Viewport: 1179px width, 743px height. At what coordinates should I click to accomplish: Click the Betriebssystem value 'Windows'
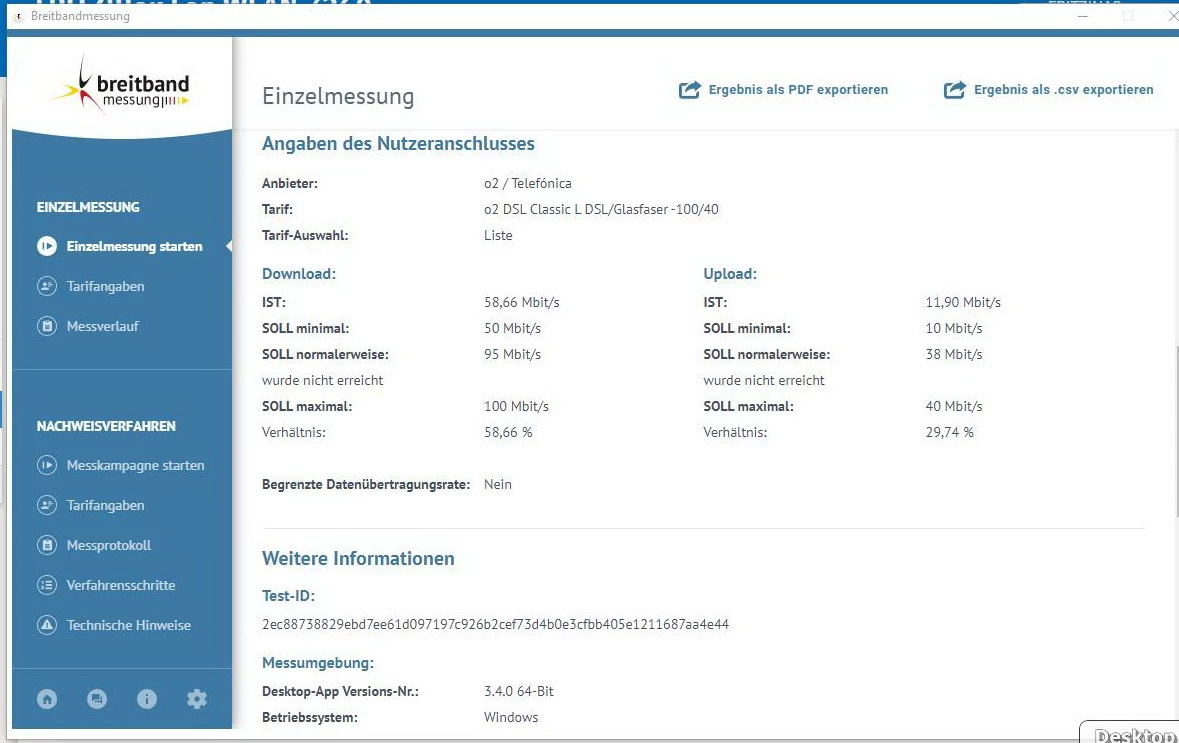coord(511,717)
